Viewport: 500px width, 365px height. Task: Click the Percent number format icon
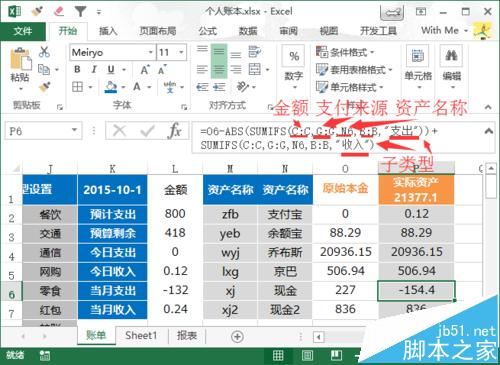[294, 56]
